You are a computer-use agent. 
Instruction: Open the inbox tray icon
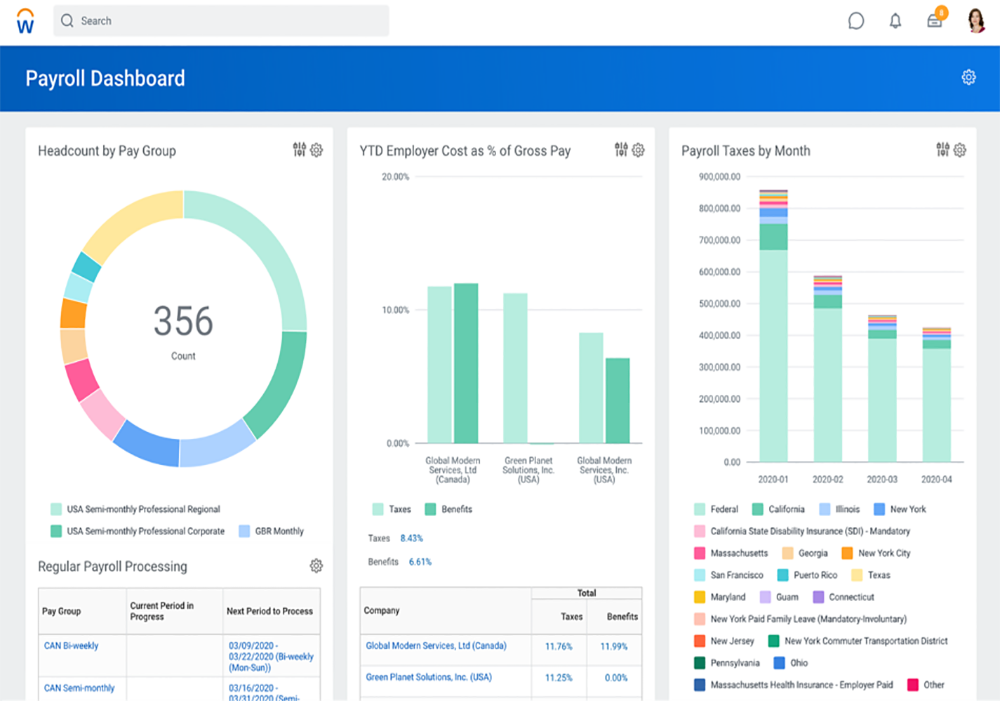pos(935,21)
